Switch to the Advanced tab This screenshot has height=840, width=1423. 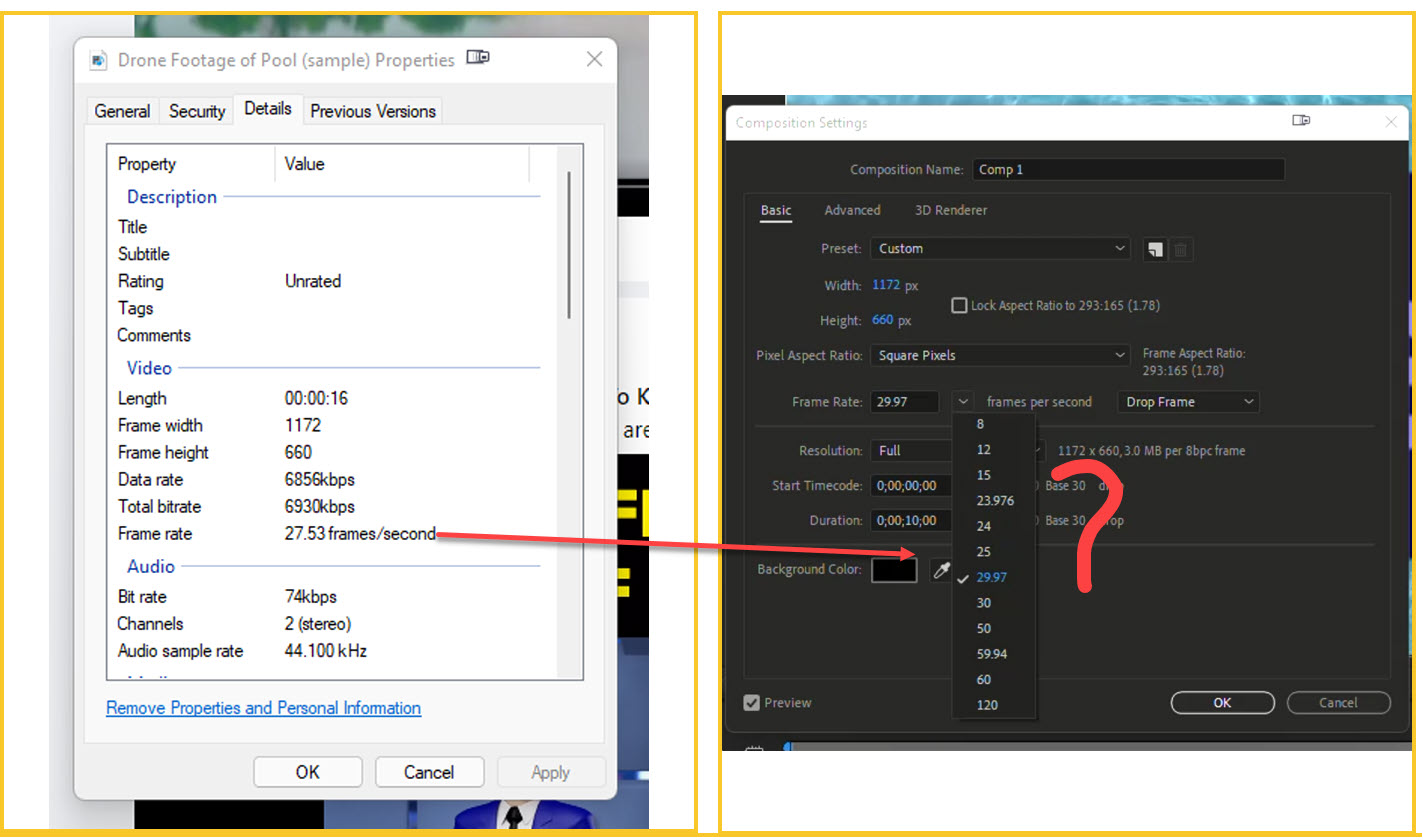[x=852, y=210]
